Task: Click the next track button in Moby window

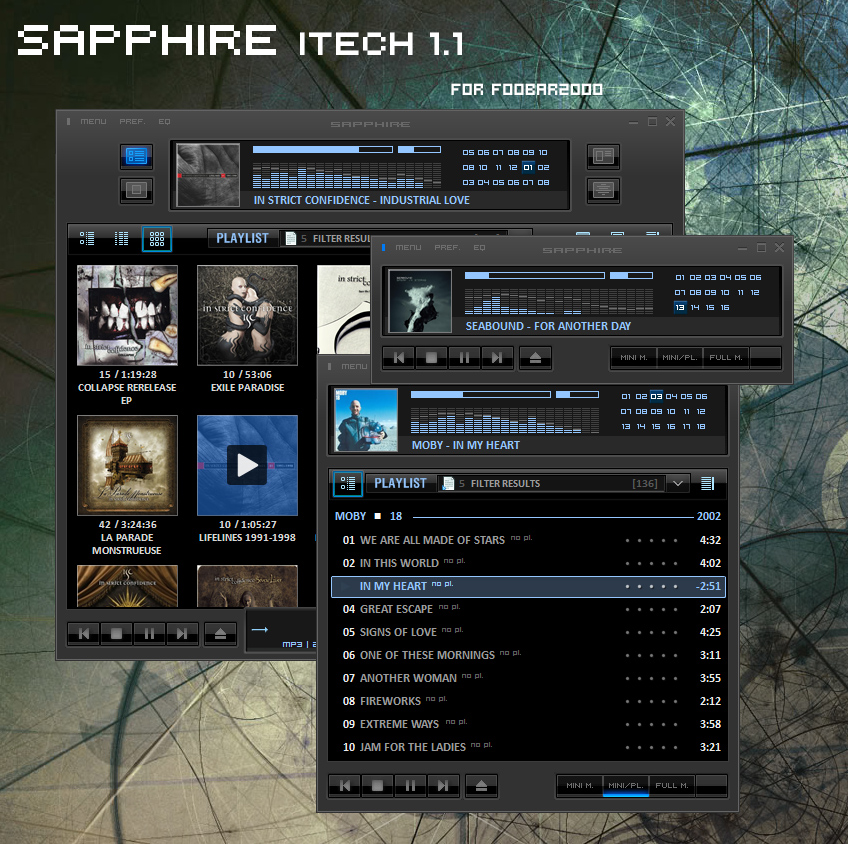Action: (443, 786)
